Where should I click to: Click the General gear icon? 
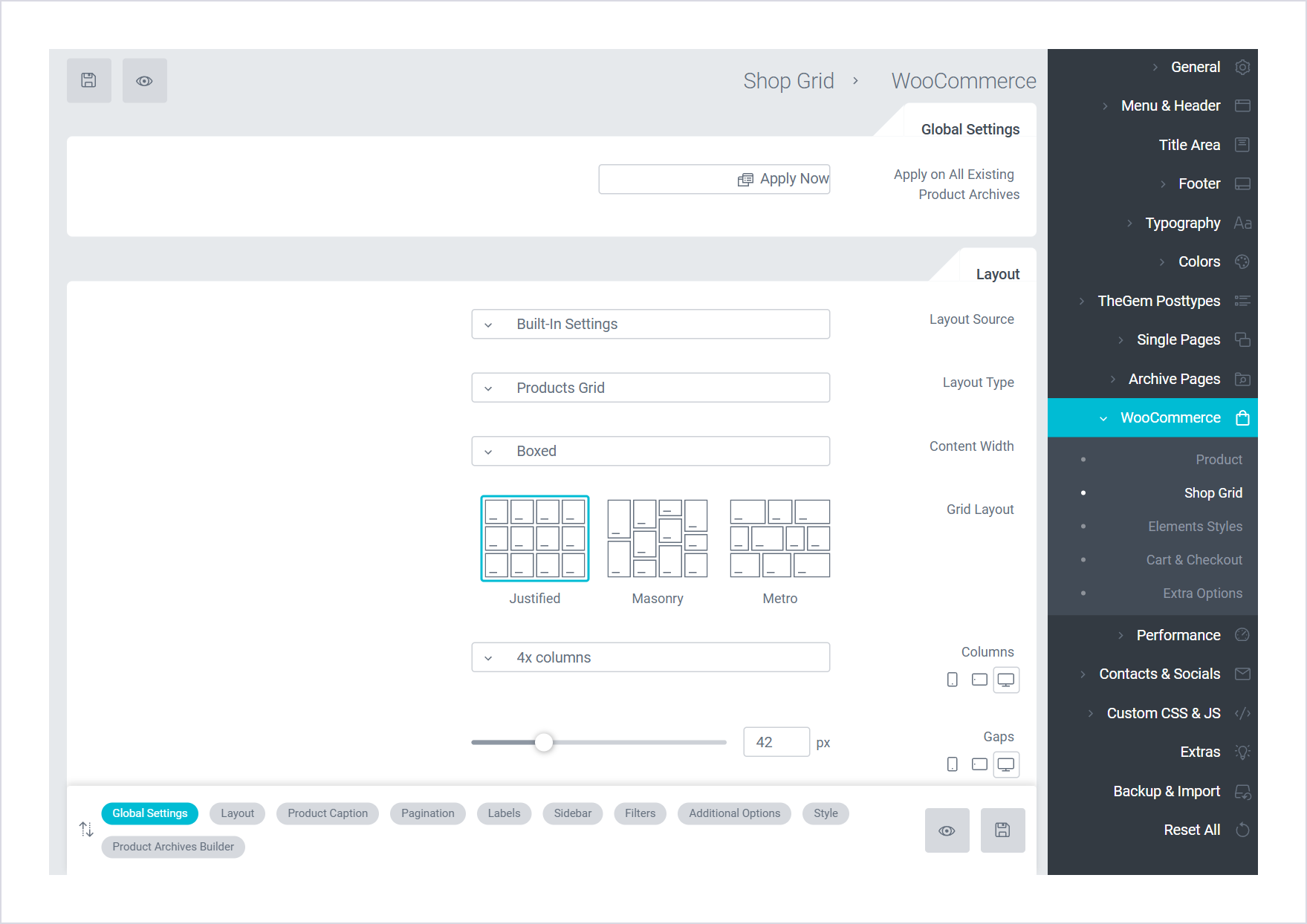point(1242,67)
